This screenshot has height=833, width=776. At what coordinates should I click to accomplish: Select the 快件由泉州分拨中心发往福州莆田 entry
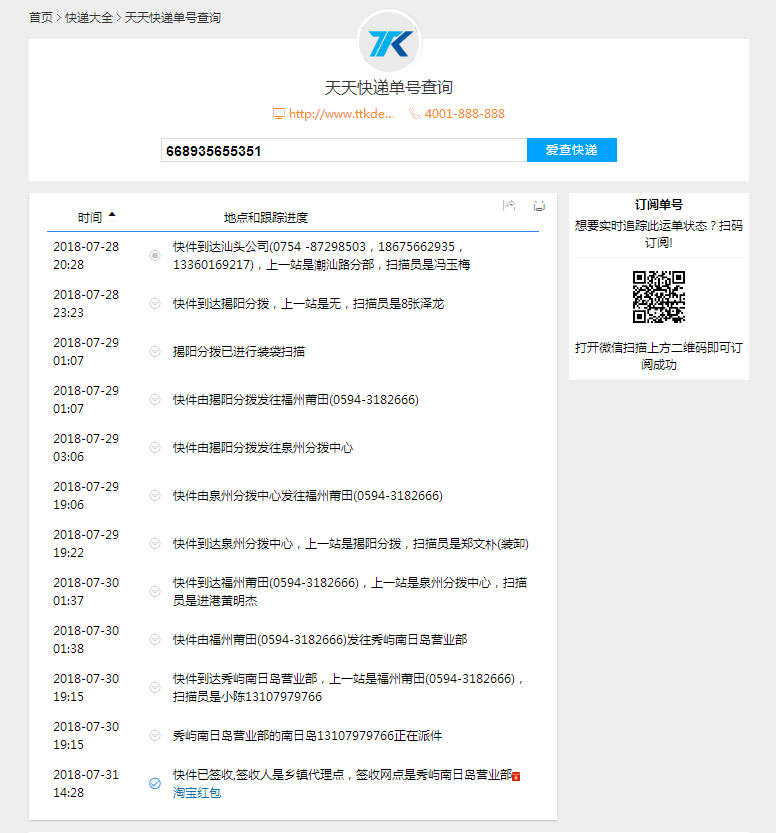click(x=308, y=495)
